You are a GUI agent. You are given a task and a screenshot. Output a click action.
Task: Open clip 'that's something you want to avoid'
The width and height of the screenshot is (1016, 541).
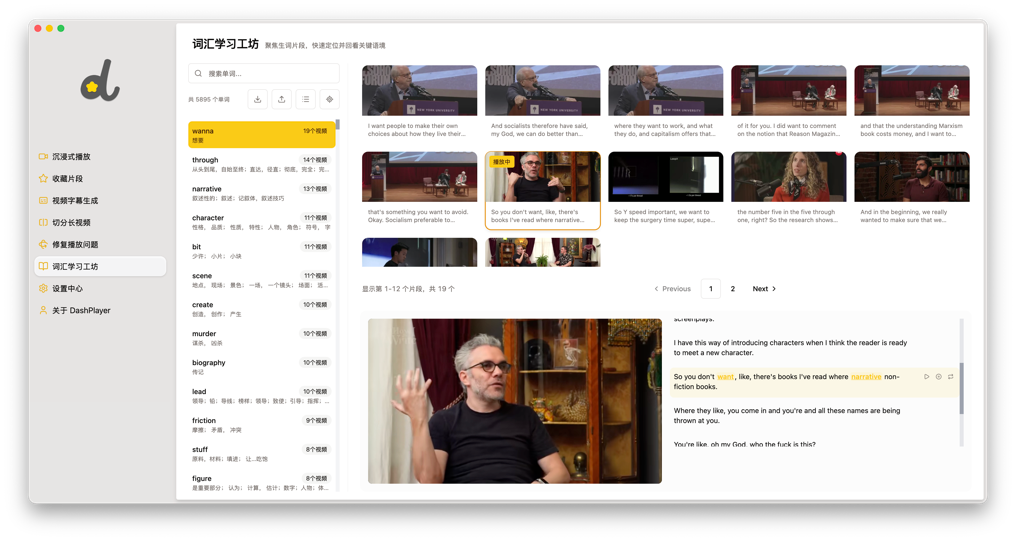coord(419,190)
